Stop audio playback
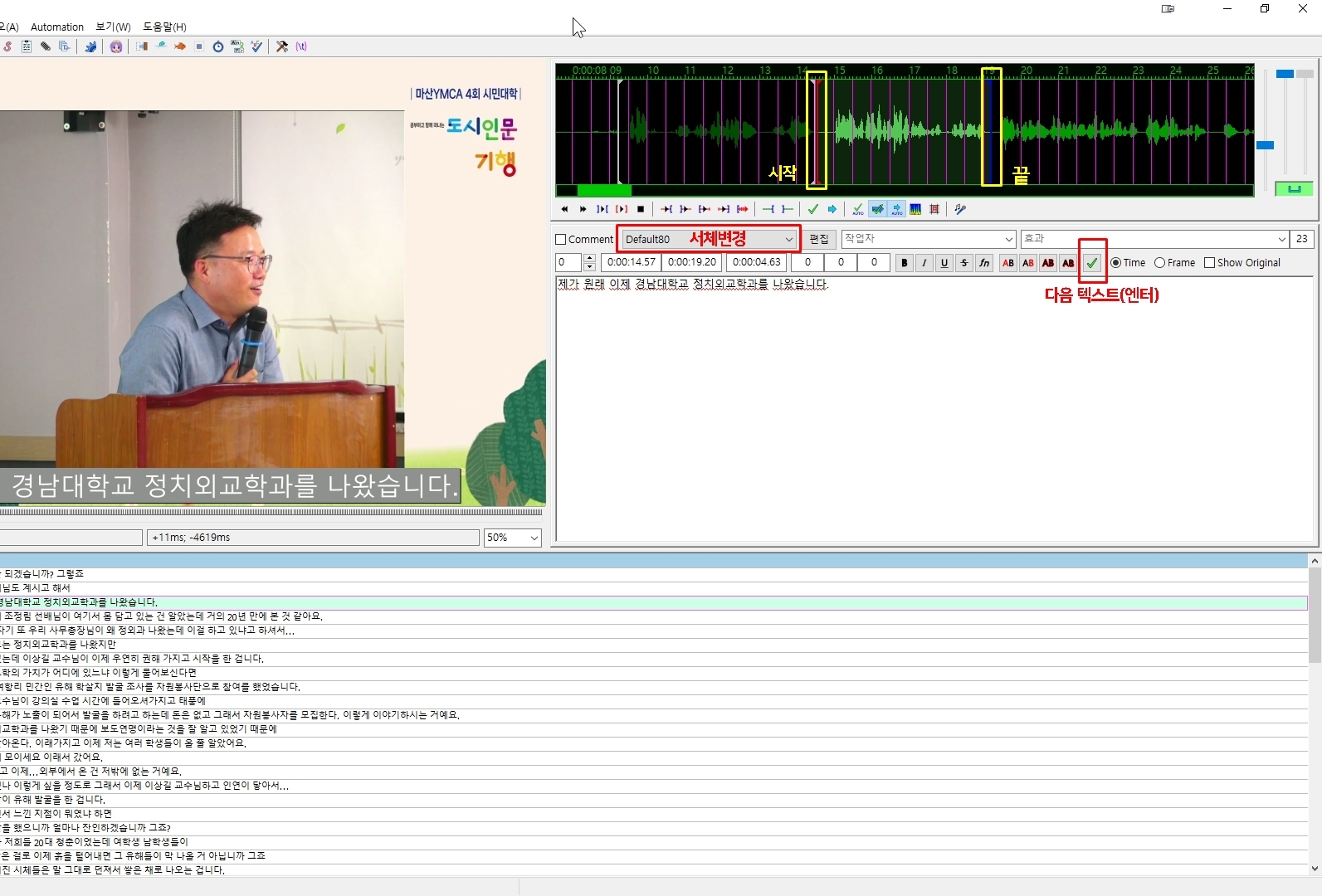This screenshot has height=896, width=1322. (x=641, y=209)
